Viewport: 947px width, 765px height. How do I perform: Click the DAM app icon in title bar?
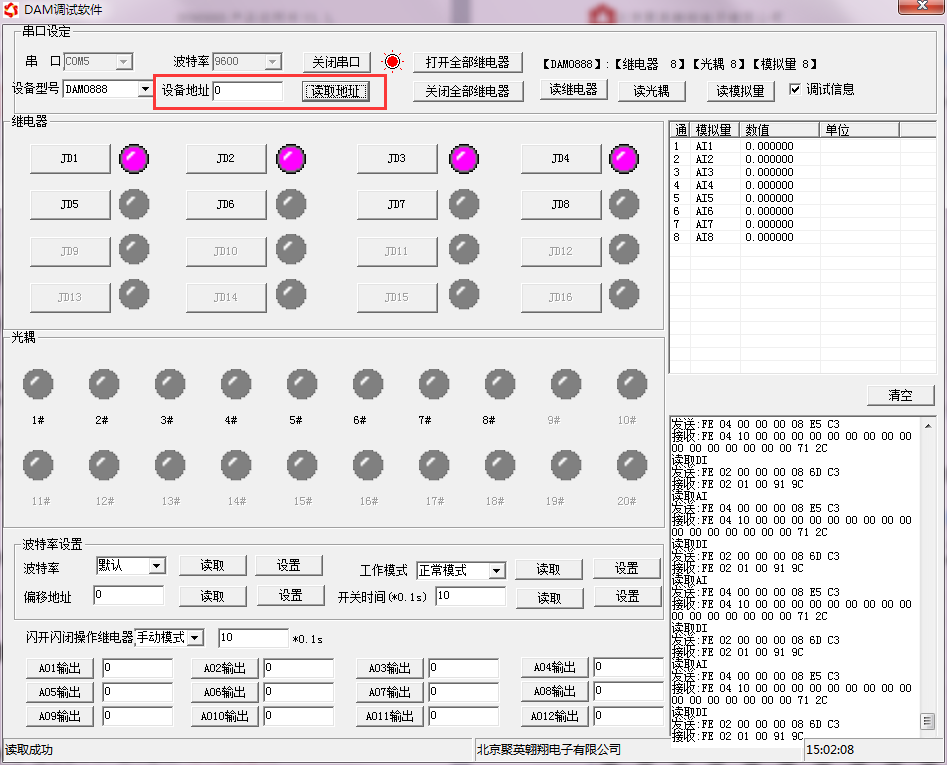pyautogui.click(x=11, y=9)
